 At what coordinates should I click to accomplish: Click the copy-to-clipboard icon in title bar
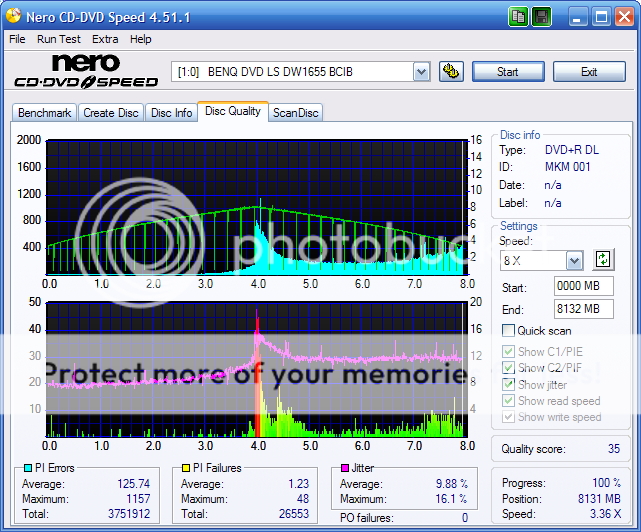tap(518, 17)
